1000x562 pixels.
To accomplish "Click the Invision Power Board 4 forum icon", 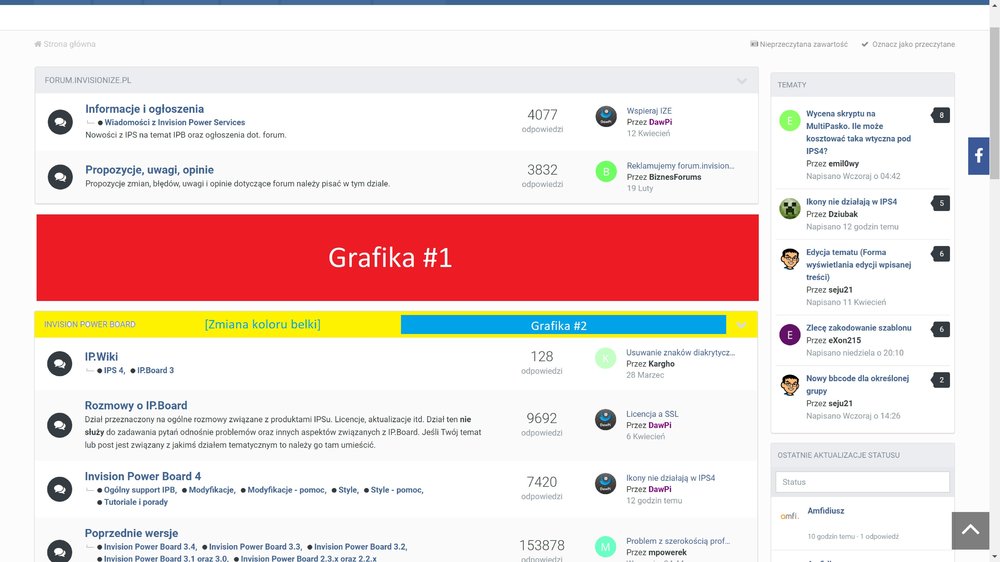I will click(x=60, y=489).
